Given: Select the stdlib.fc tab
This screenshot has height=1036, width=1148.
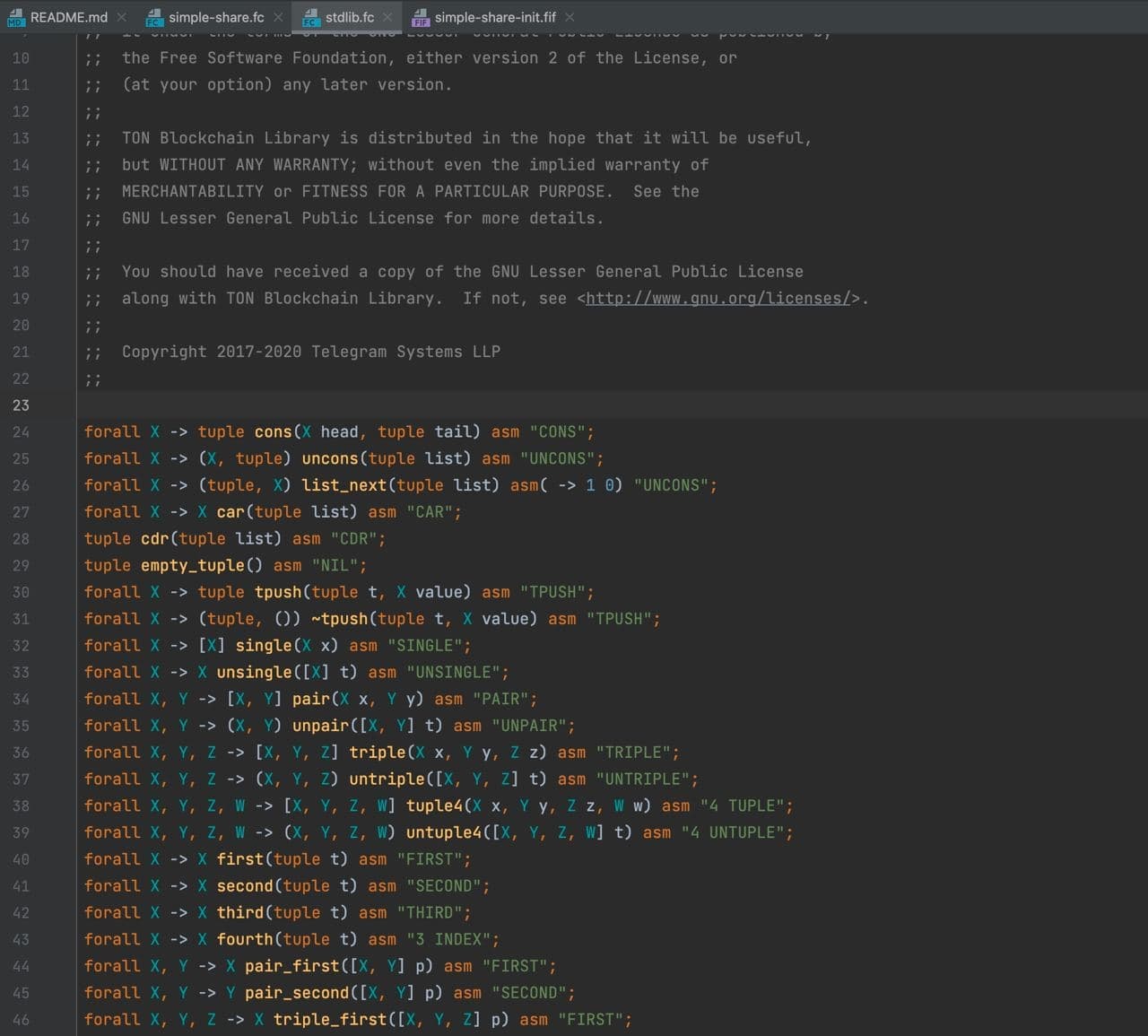Looking at the screenshot, I should [x=350, y=17].
